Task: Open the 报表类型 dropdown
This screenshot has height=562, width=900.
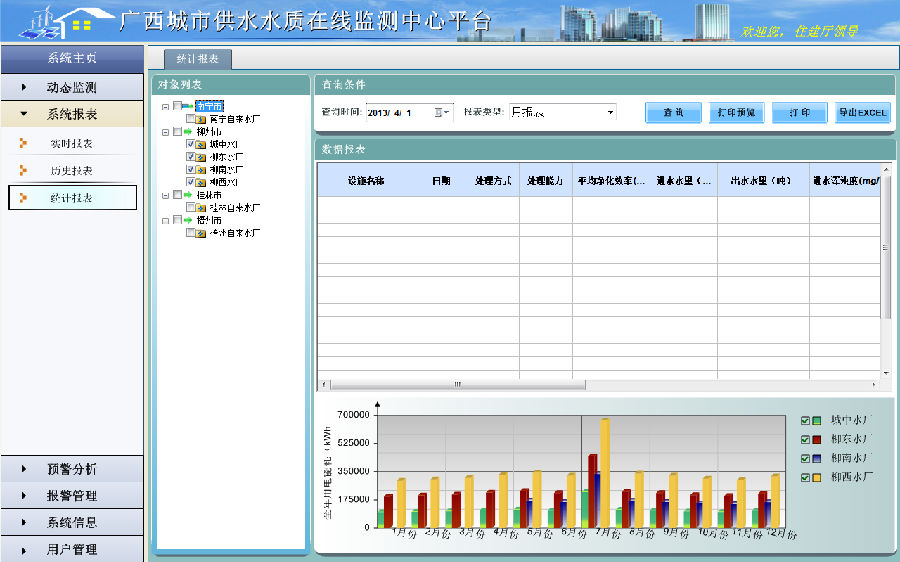Action: (x=610, y=113)
